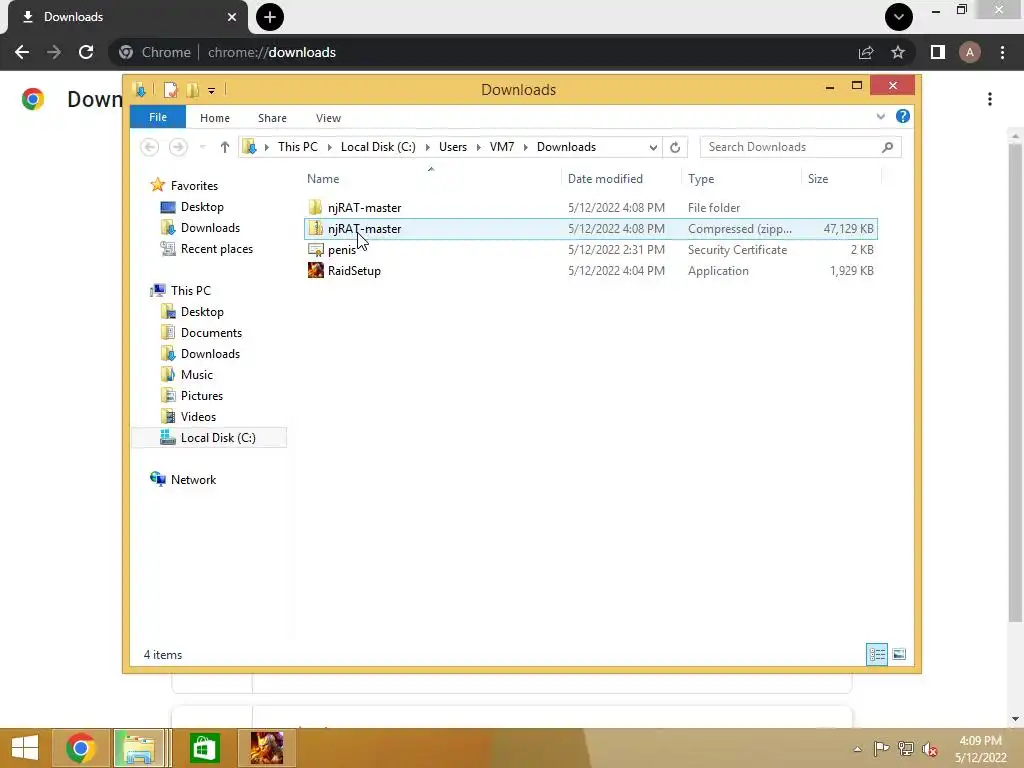Viewport: 1024px width, 768px height.
Task: Click the New folder quick access icon
Action: click(193, 89)
